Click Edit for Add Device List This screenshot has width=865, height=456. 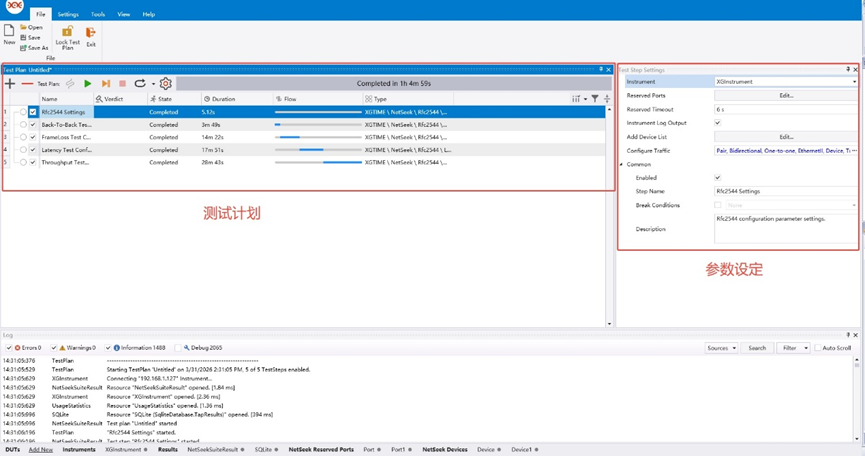(x=786, y=137)
